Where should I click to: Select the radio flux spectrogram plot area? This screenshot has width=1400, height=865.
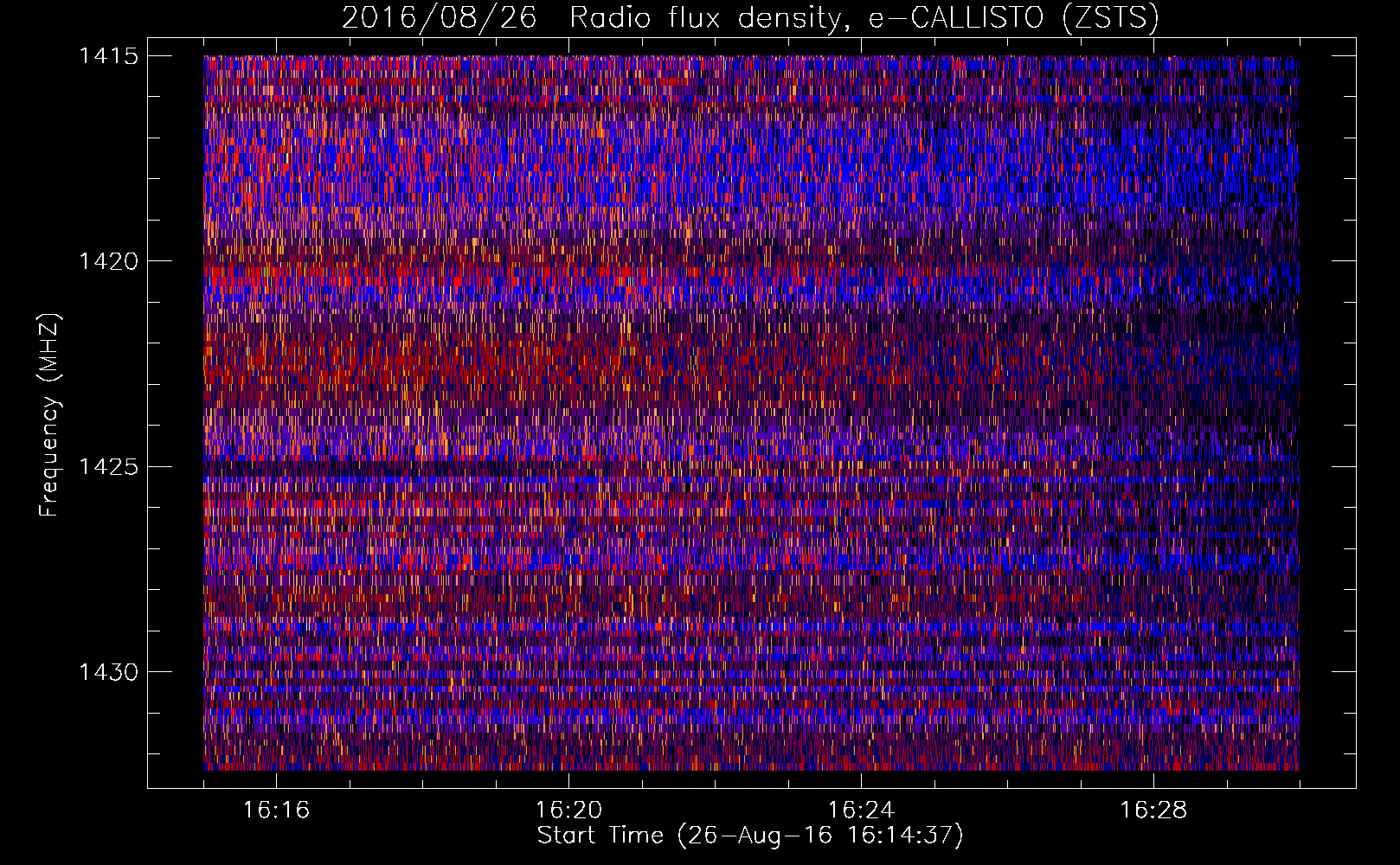751,413
